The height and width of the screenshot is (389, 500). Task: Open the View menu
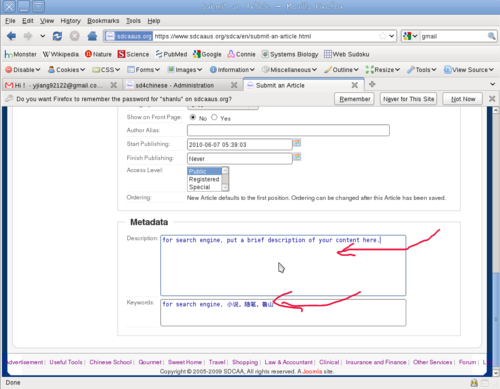(x=47, y=21)
